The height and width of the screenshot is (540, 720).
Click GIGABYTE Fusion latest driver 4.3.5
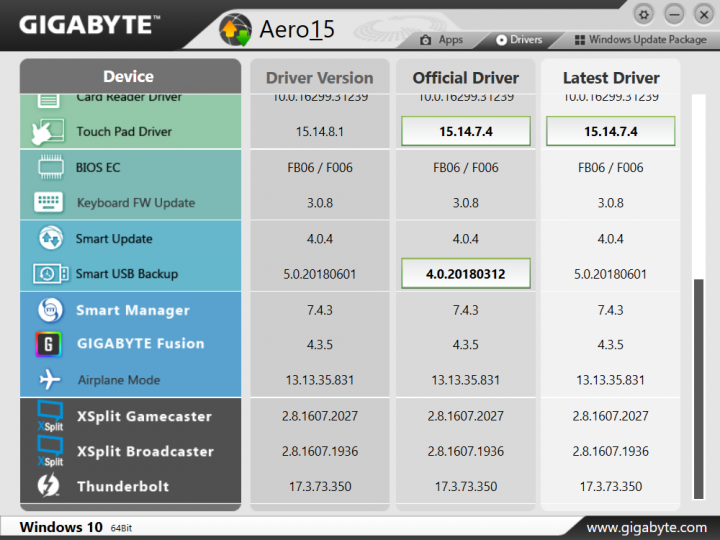pyautogui.click(x=610, y=344)
